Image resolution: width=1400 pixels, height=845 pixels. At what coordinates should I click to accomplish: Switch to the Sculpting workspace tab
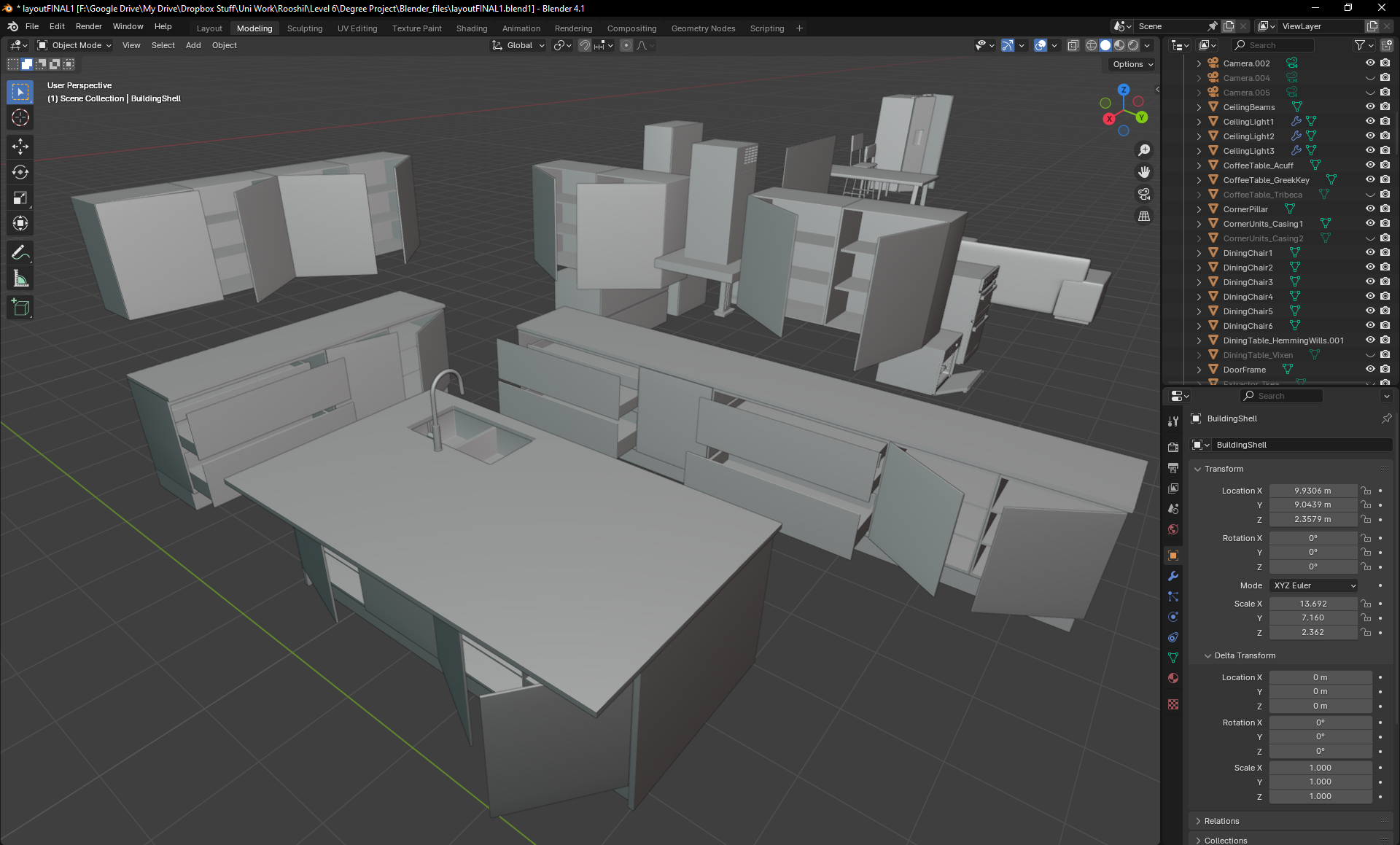pos(304,28)
